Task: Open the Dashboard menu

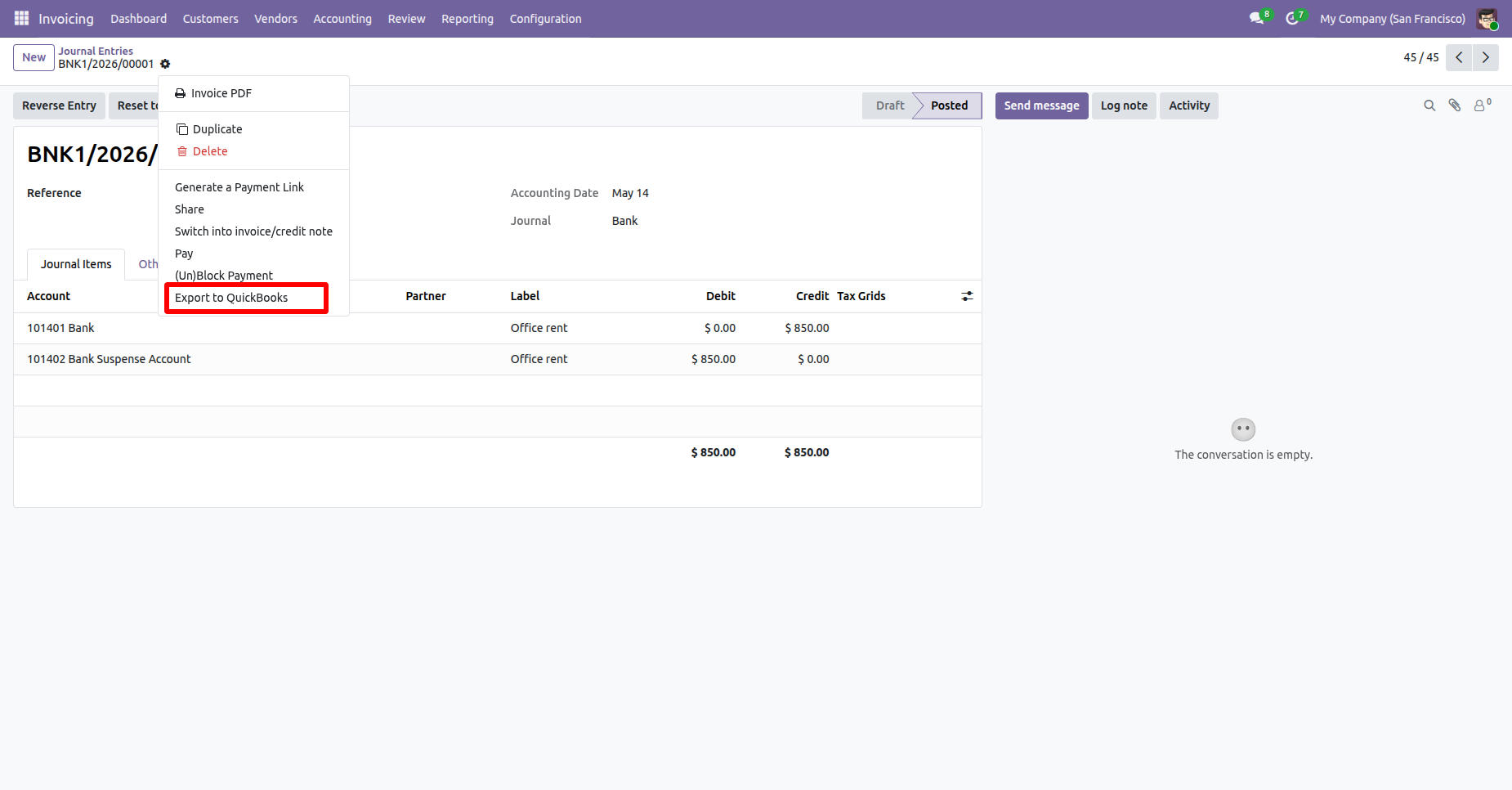Action: (139, 19)
